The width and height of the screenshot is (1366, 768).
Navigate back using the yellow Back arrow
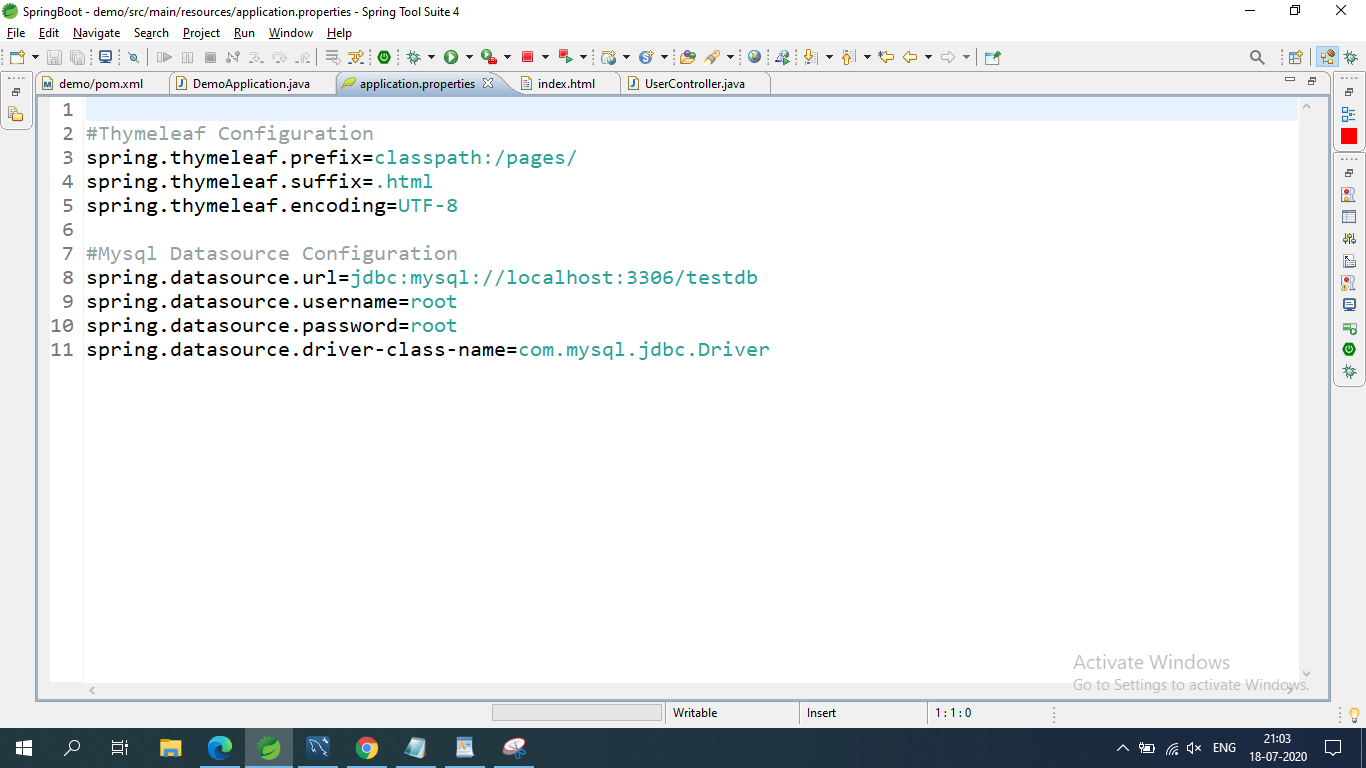(910, 57)
